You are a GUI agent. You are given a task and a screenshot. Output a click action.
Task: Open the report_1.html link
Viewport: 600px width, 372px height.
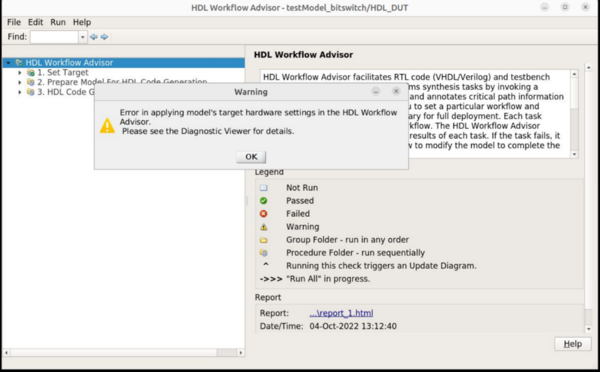click(x=341, y=313)
